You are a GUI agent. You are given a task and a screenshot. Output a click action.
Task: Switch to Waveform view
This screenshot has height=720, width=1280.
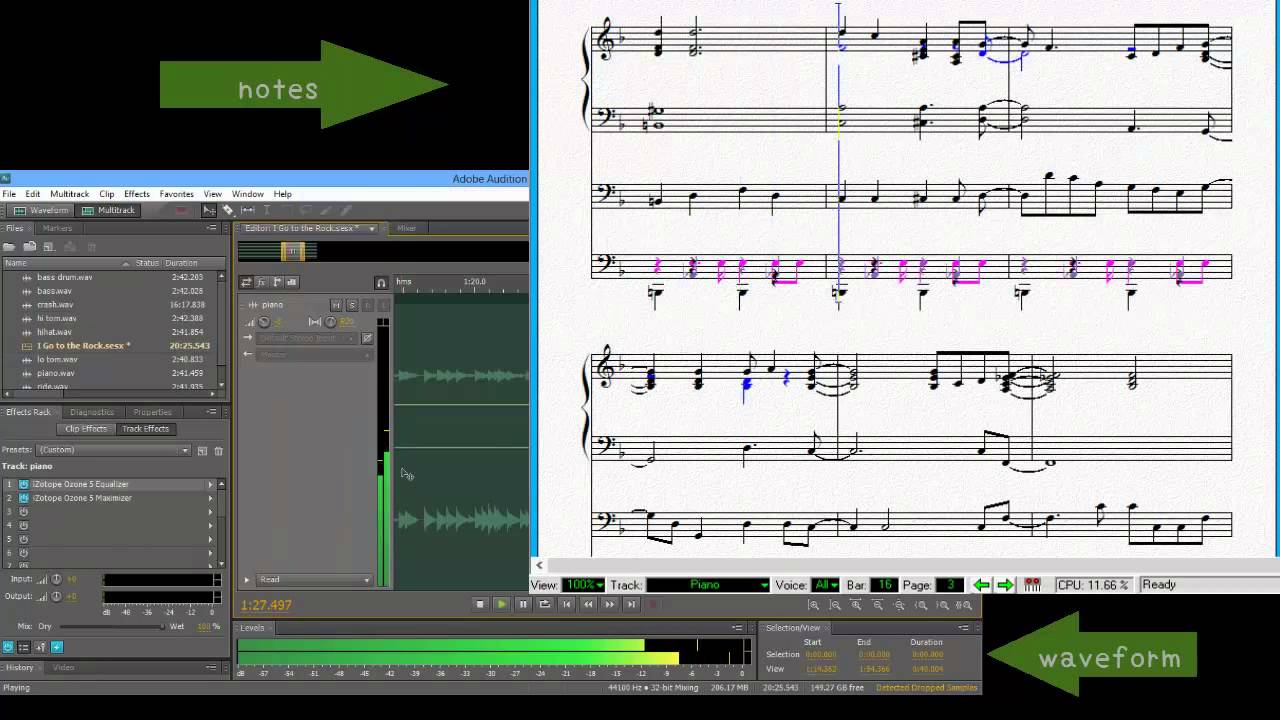point(41,210)
